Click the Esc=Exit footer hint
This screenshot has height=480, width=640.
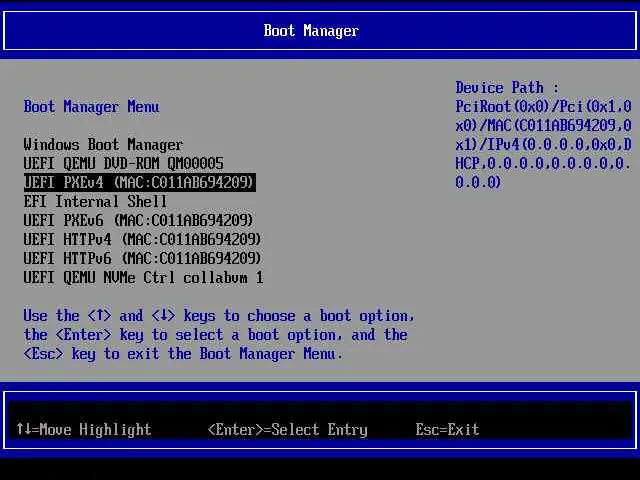tap(447, 430)
